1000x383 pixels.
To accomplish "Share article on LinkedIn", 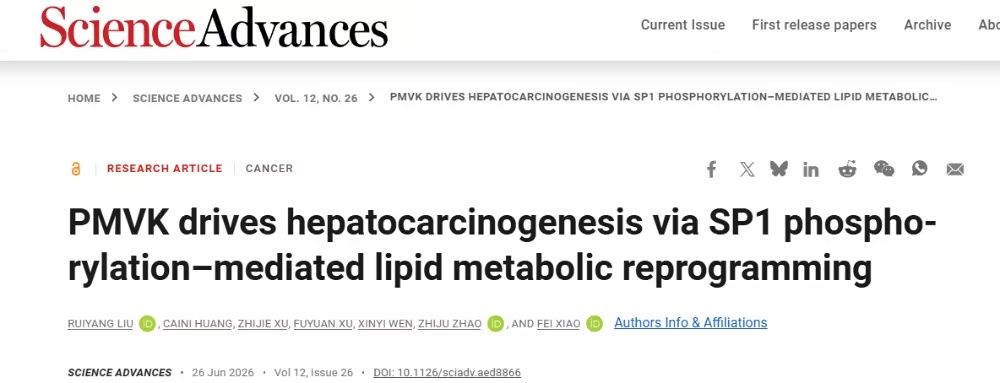I will click(x=811, y=169).
